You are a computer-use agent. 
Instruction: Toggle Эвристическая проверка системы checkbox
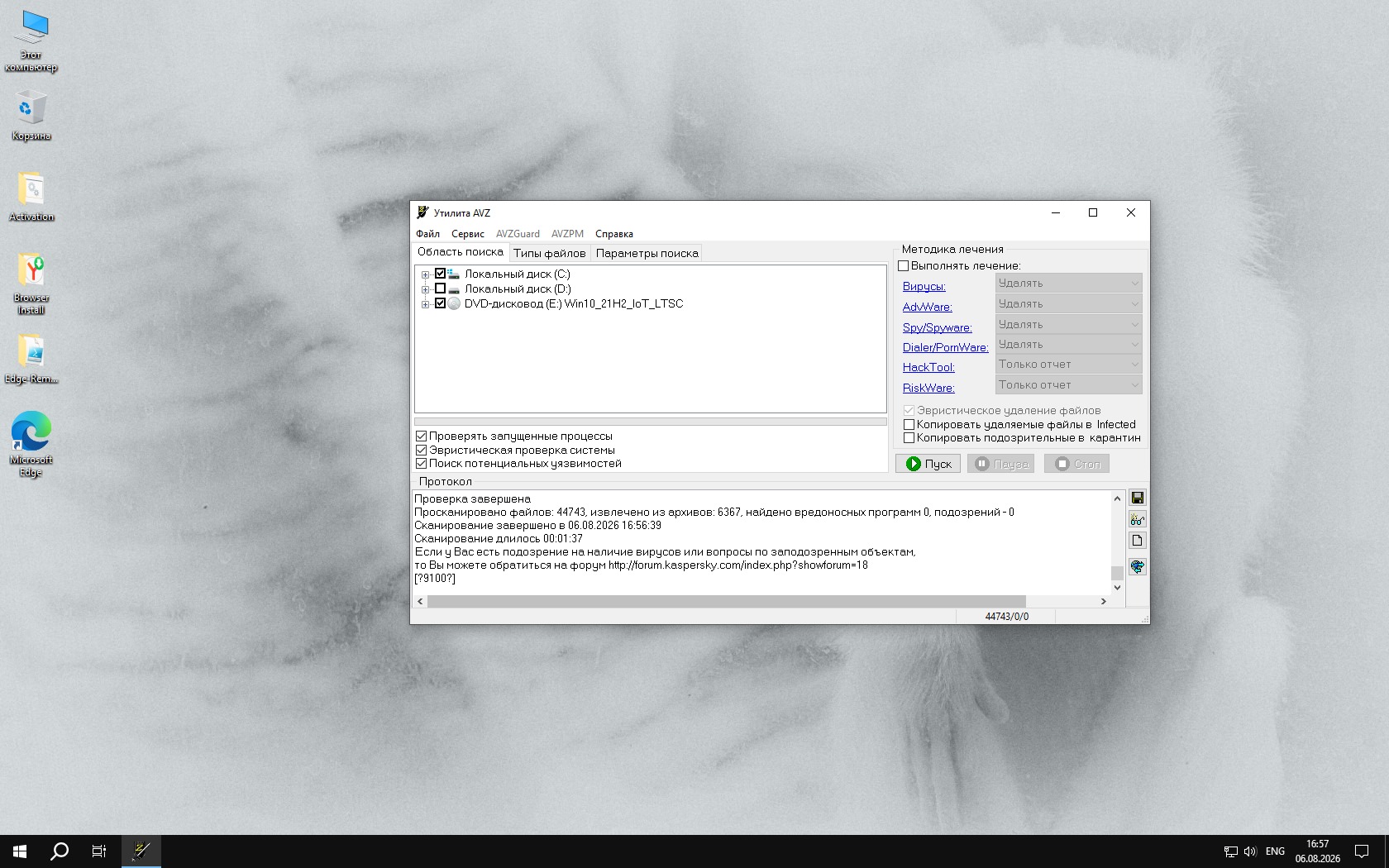coord(421,450)
